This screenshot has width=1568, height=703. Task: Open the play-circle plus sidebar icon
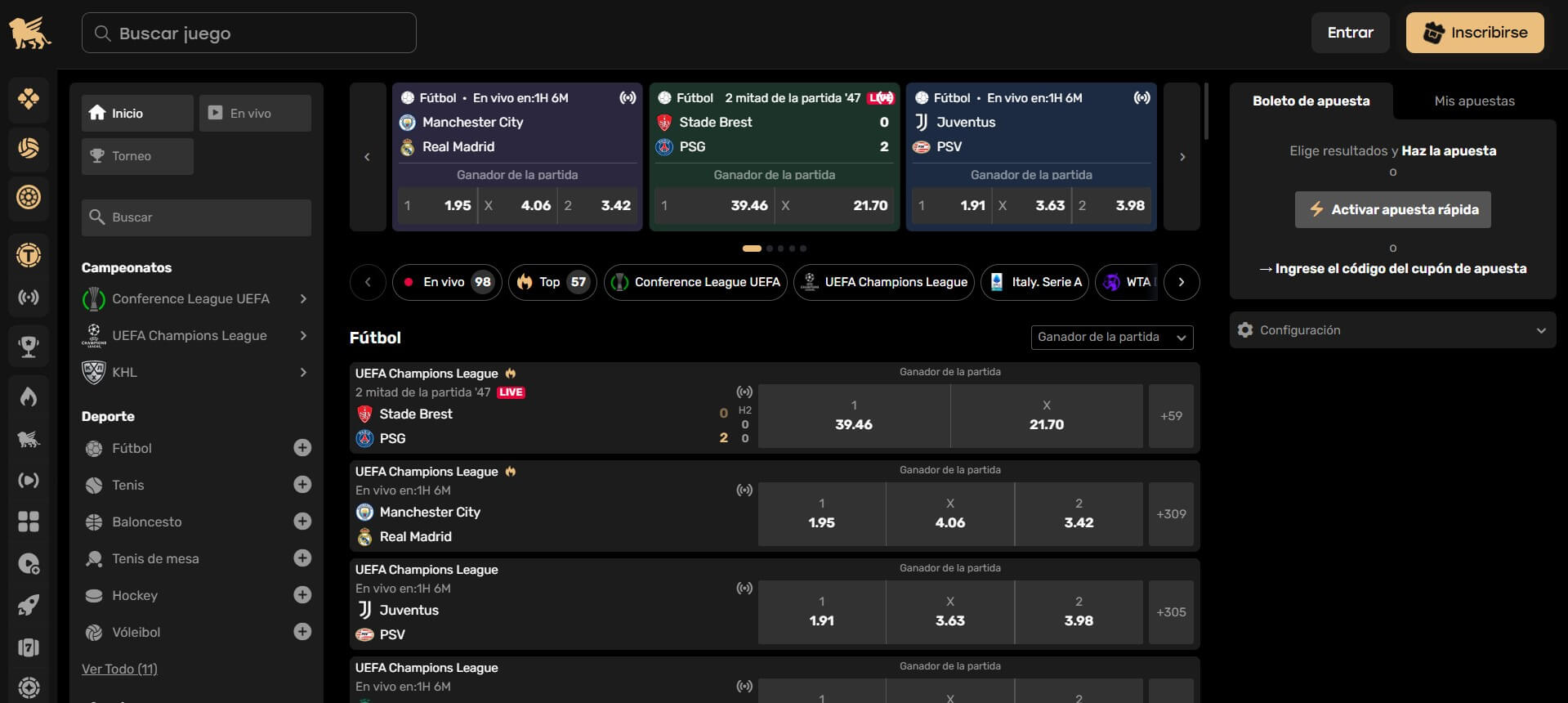[29, 564]
